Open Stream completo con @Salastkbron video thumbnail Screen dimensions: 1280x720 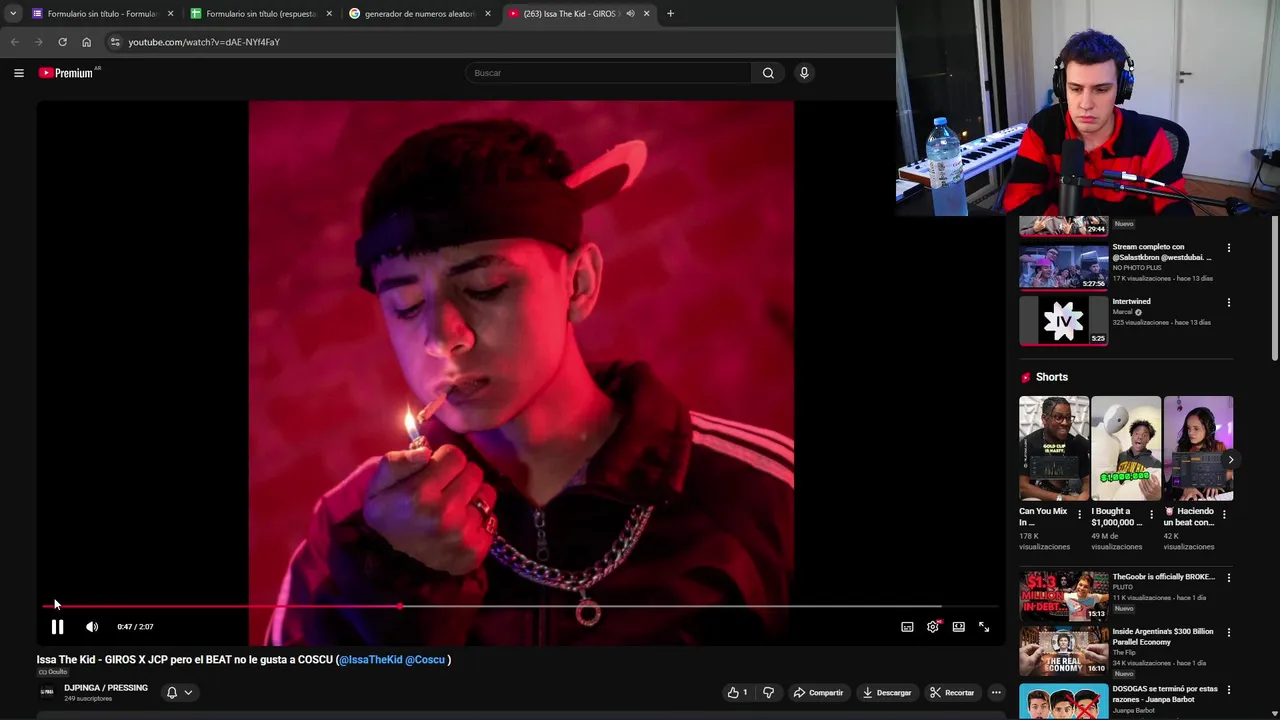pos(1063,266)
